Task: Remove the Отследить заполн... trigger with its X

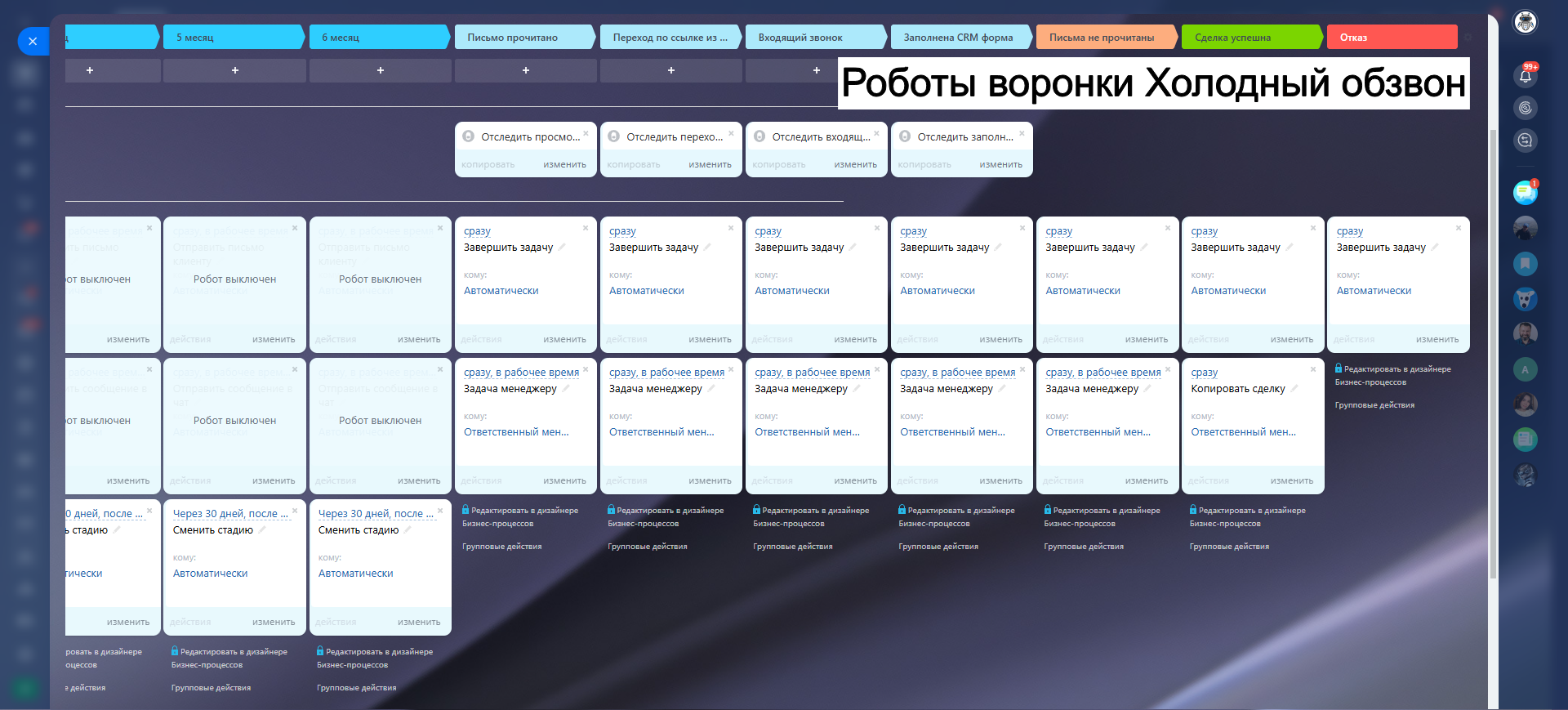Action: pos(1022,133)
